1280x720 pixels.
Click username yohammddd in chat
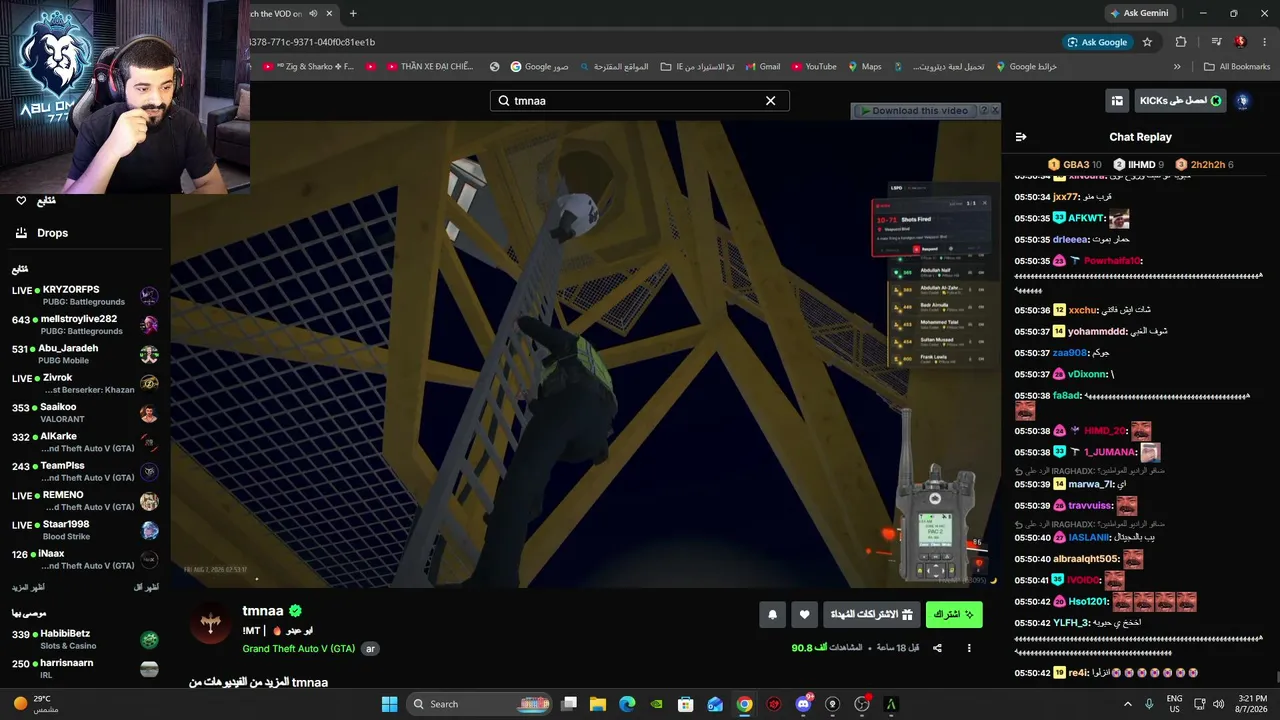pos(1097,331)
